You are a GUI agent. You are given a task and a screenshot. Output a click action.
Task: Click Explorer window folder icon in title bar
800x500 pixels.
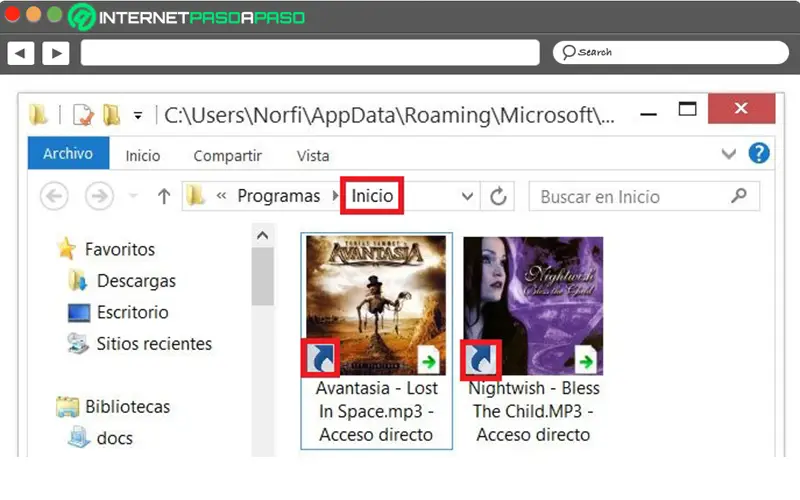pyautogui.click(x=38, y=115)
